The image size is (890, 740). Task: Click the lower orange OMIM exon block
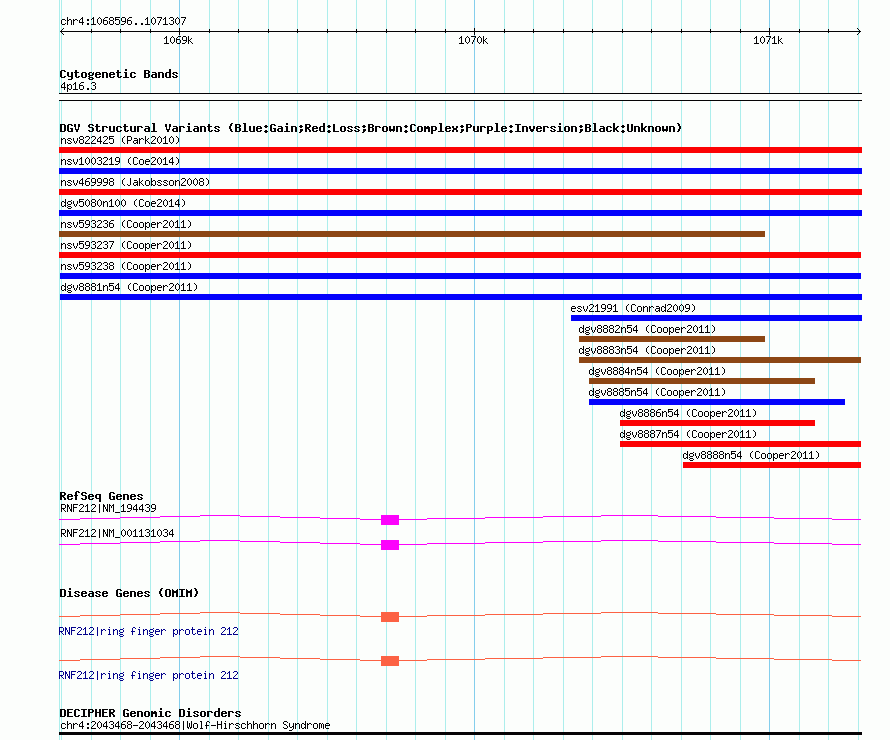click(x=390, y=661)
